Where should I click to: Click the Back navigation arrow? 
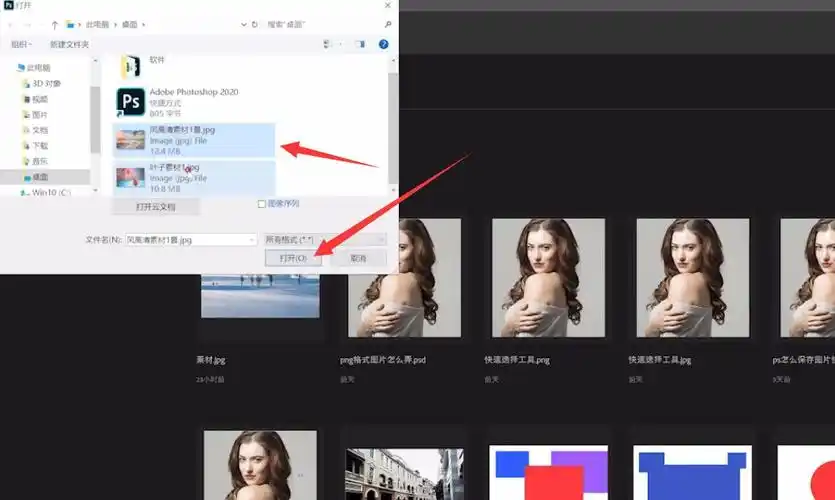coord(11,24)
